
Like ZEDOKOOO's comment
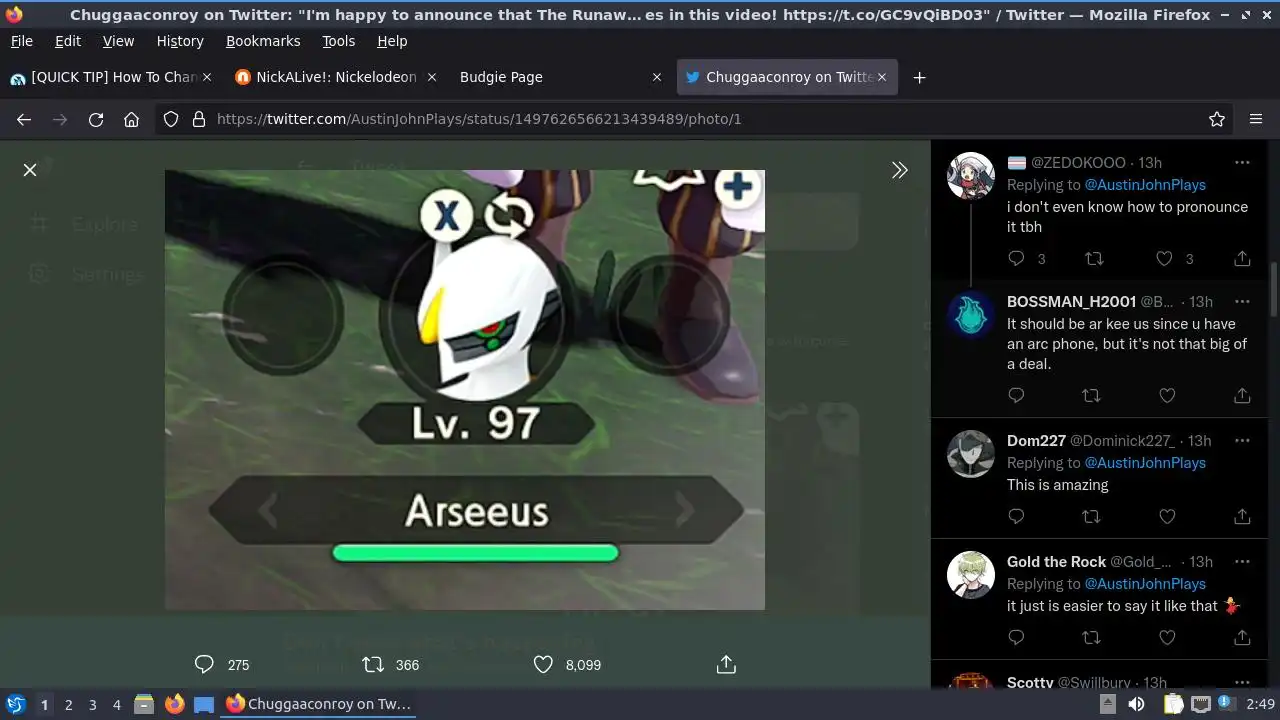pyautogui.click(x=1164, y=258)
